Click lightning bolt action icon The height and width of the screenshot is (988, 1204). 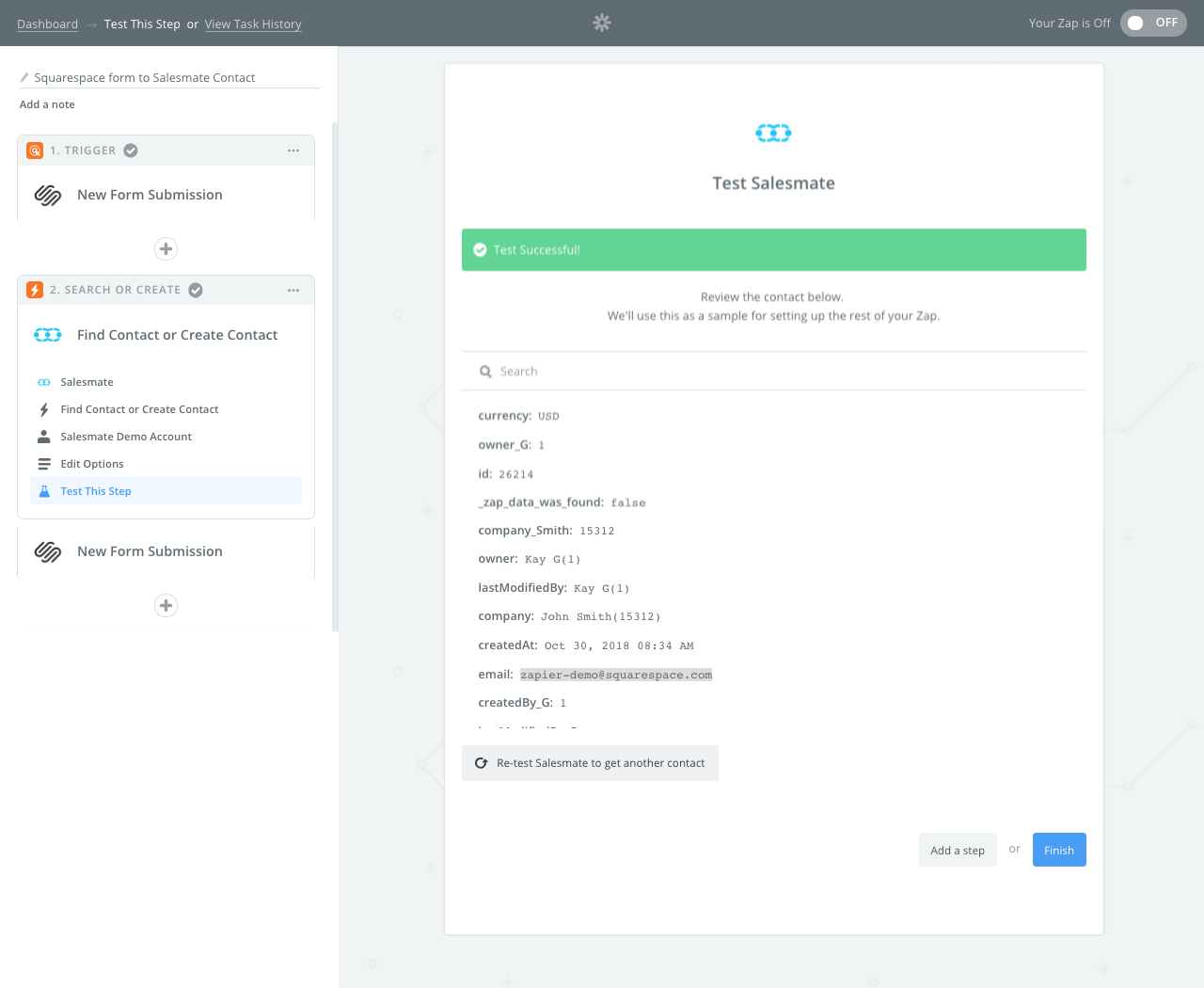tap(44, 409)
